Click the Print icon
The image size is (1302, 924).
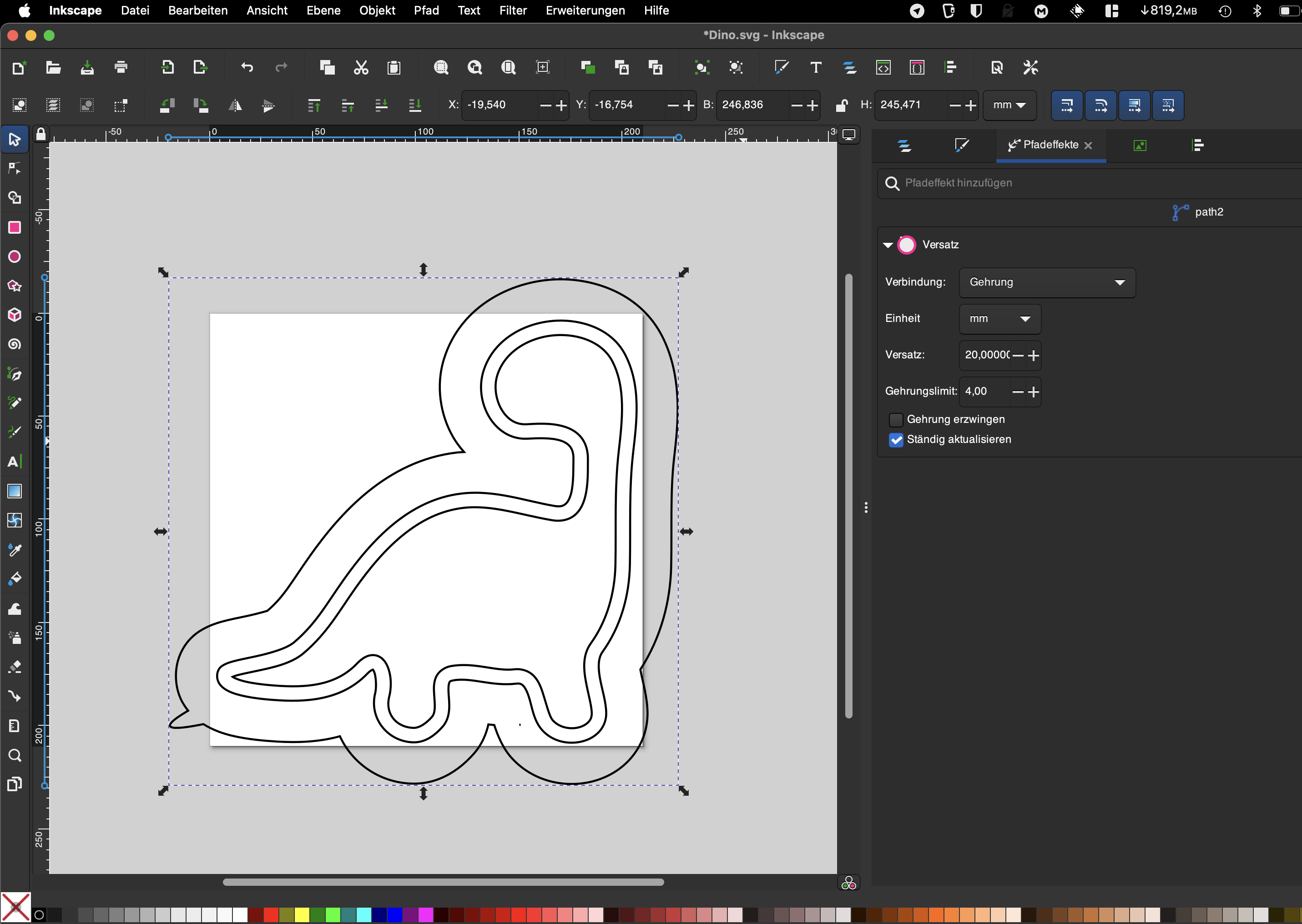click(121, 68)
